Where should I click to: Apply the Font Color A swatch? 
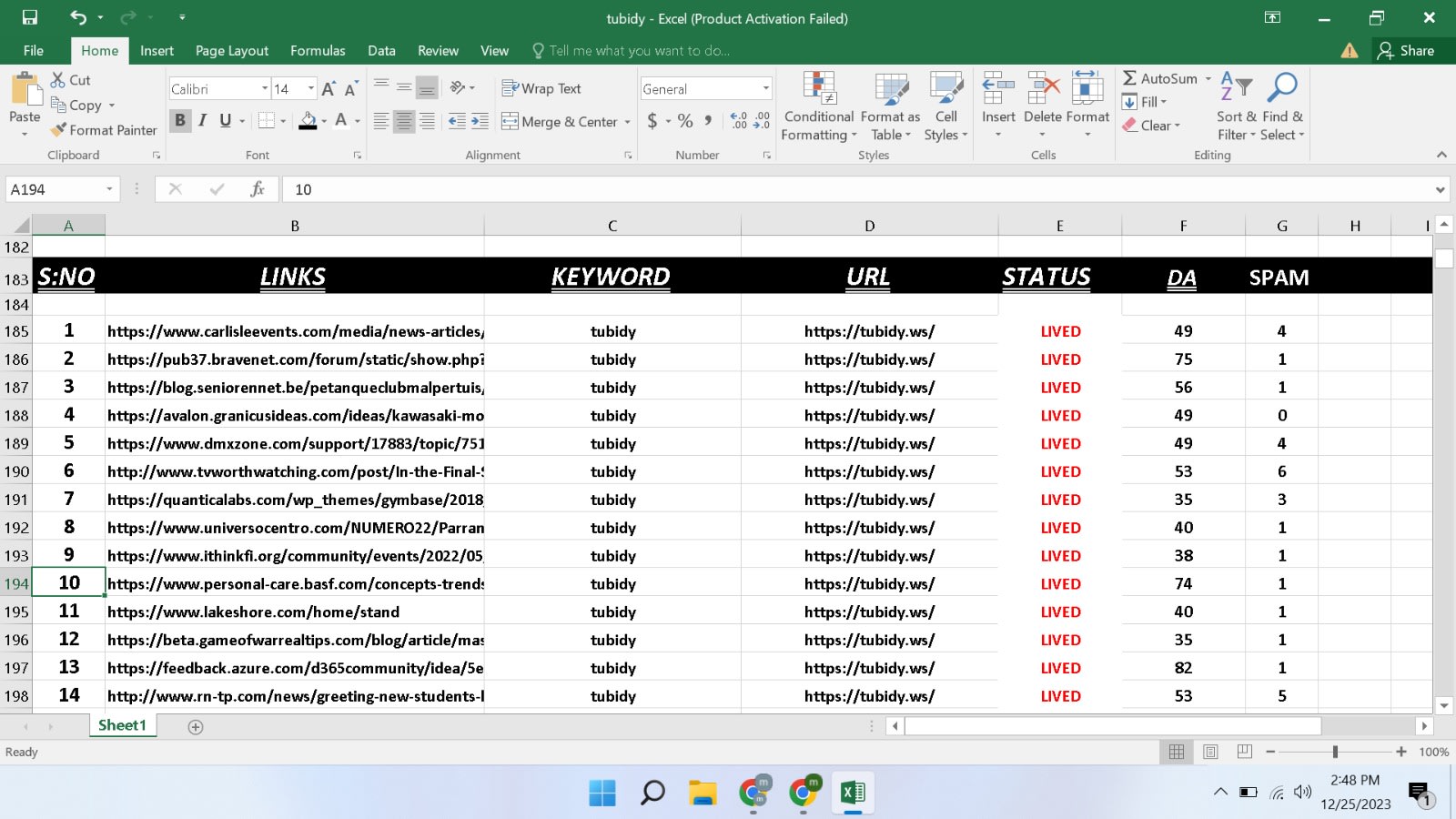341,120
